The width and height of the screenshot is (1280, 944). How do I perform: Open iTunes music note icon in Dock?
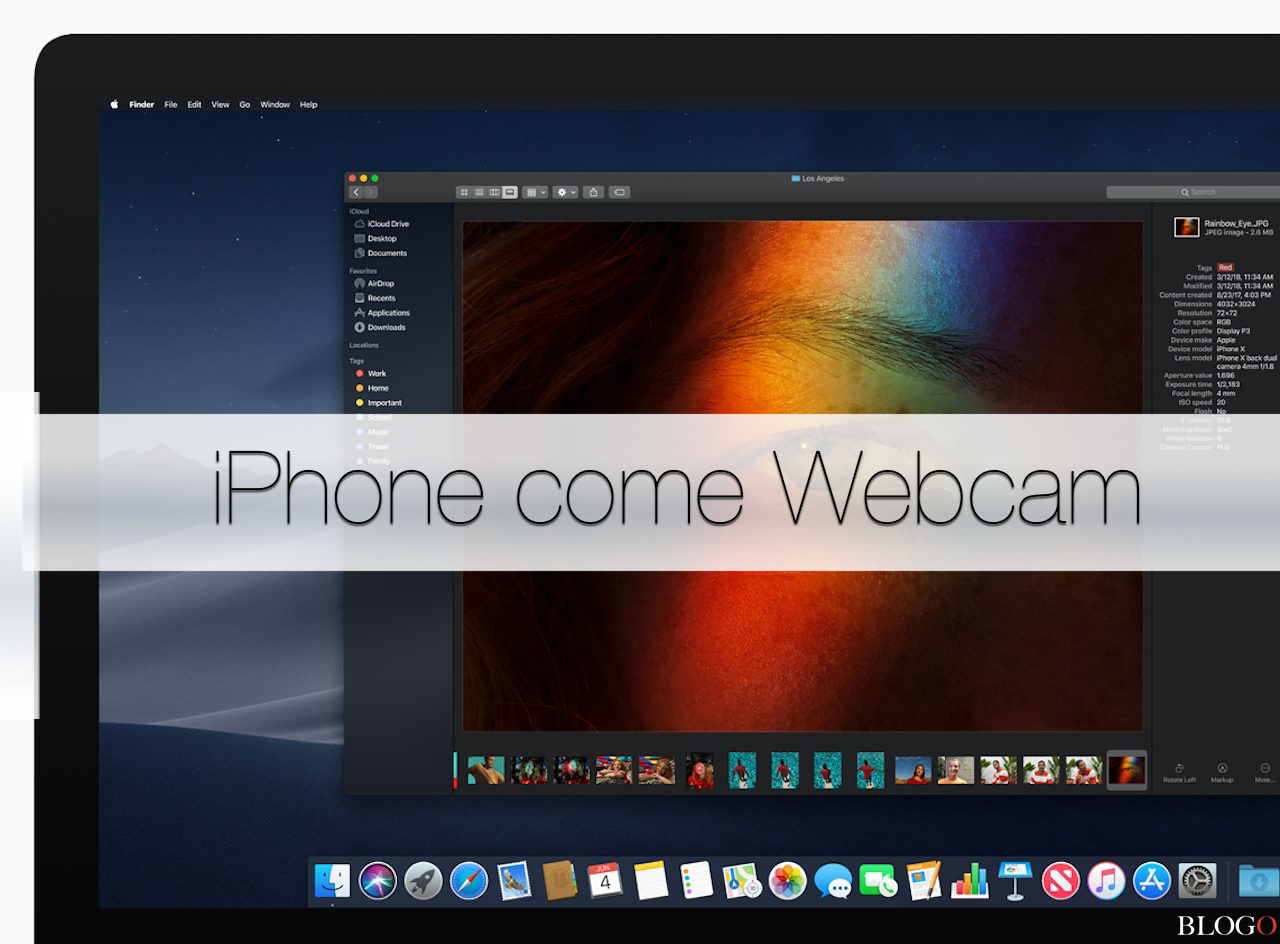pos(1106,881)
